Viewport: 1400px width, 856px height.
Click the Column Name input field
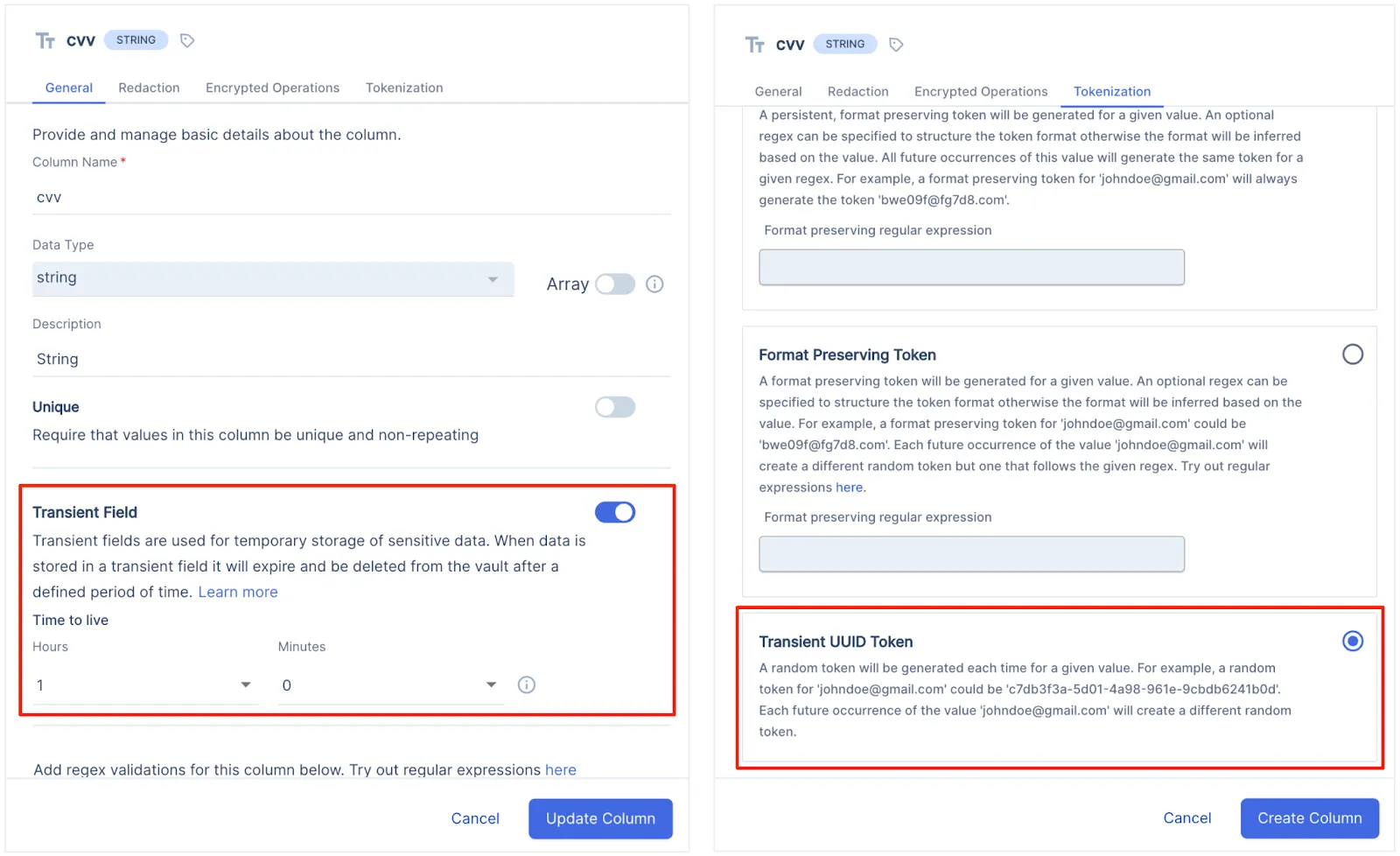pyautogui.click(x=350, y=198)
